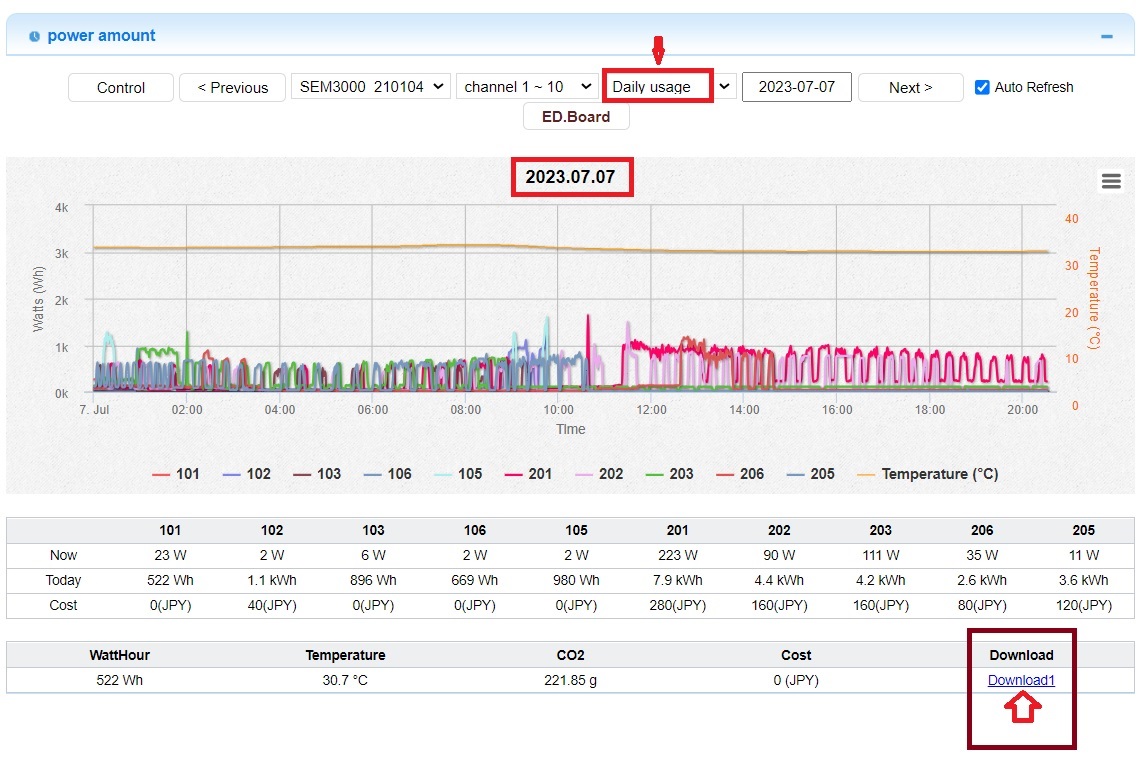
Task: Click the 12:00 time axis label
Action: (x=651, y=410)
